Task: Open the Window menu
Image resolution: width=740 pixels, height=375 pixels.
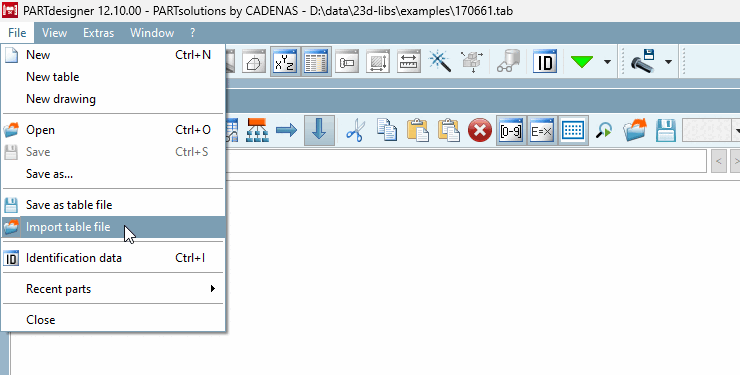Action: [x=152, y=33]
